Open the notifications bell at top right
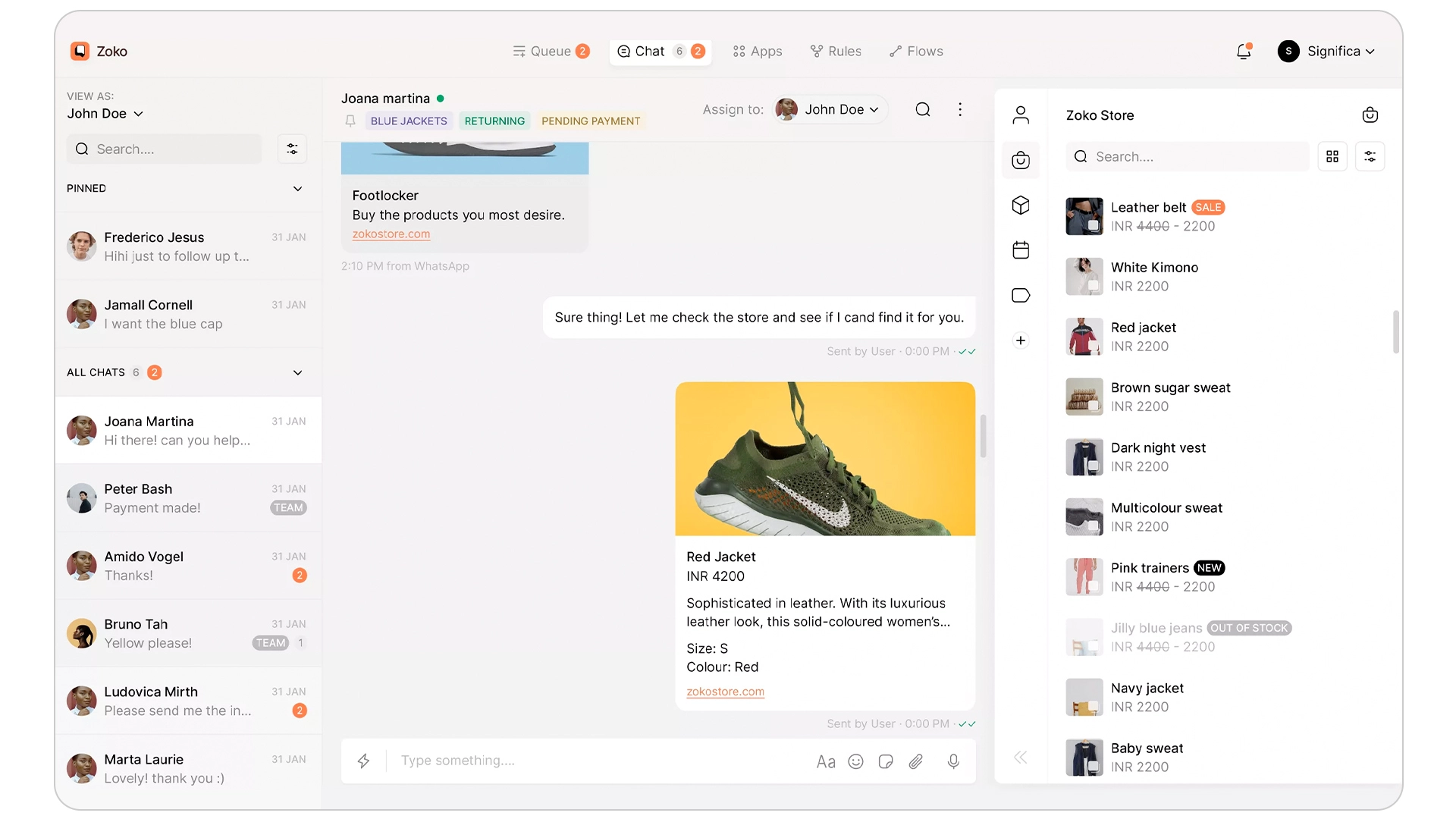The image size is (1456, 819). [1243, 51]
